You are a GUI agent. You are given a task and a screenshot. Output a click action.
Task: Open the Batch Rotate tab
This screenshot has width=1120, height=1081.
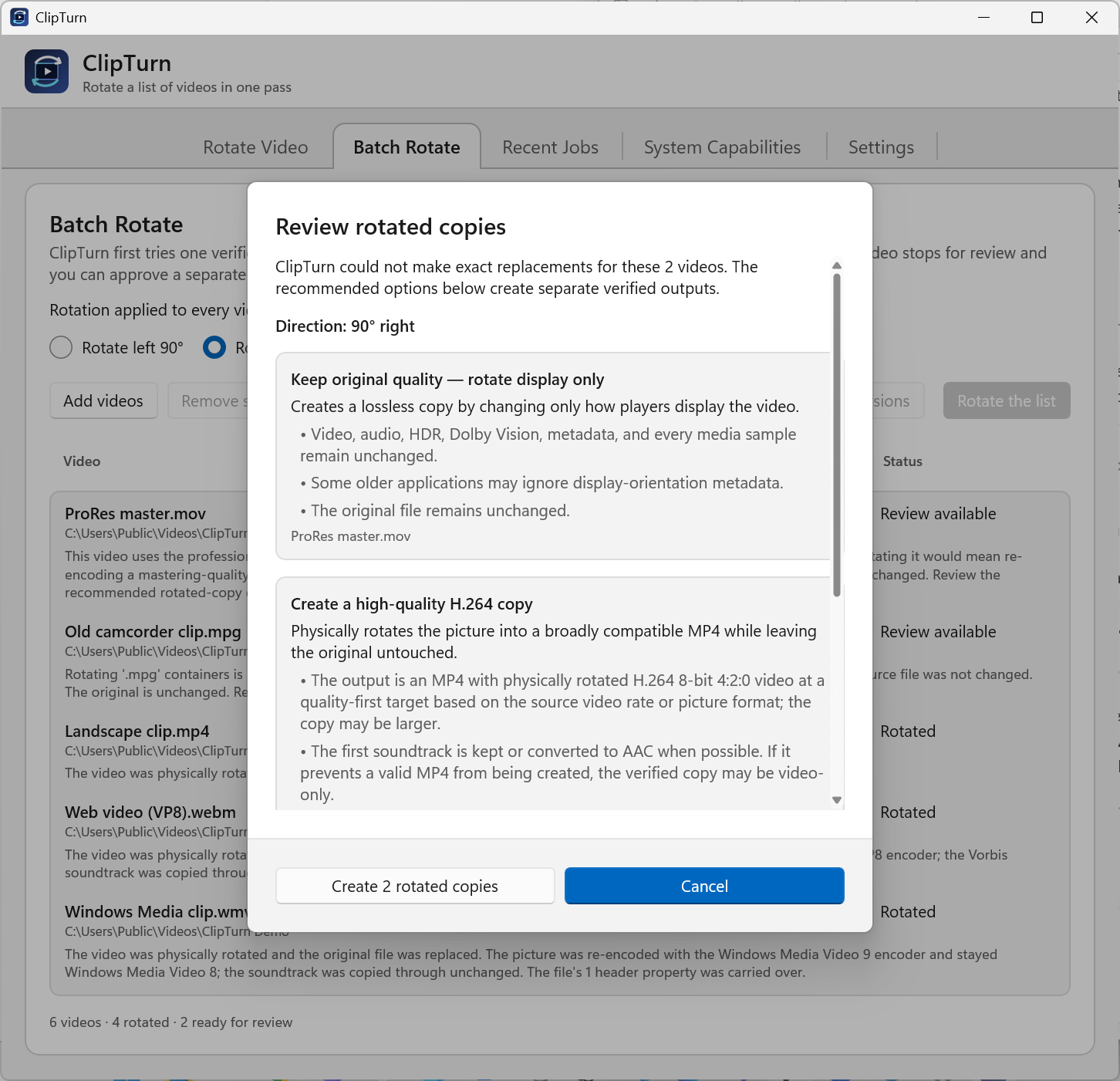pyautogui.click(x=407, y=147)
